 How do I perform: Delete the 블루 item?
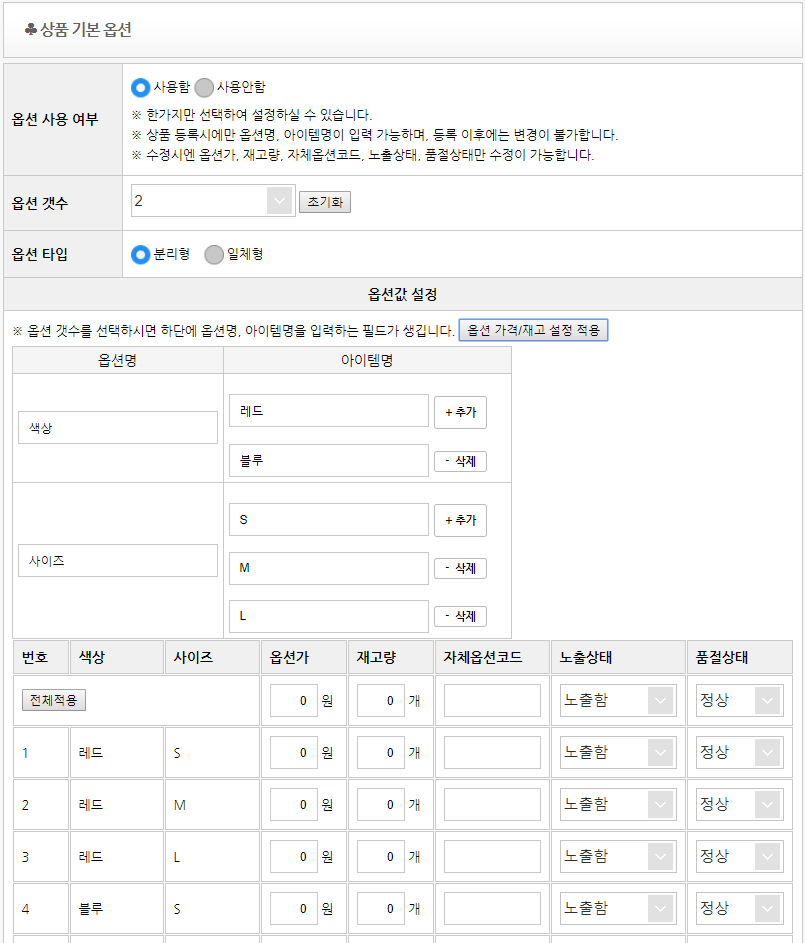(460, 461)
